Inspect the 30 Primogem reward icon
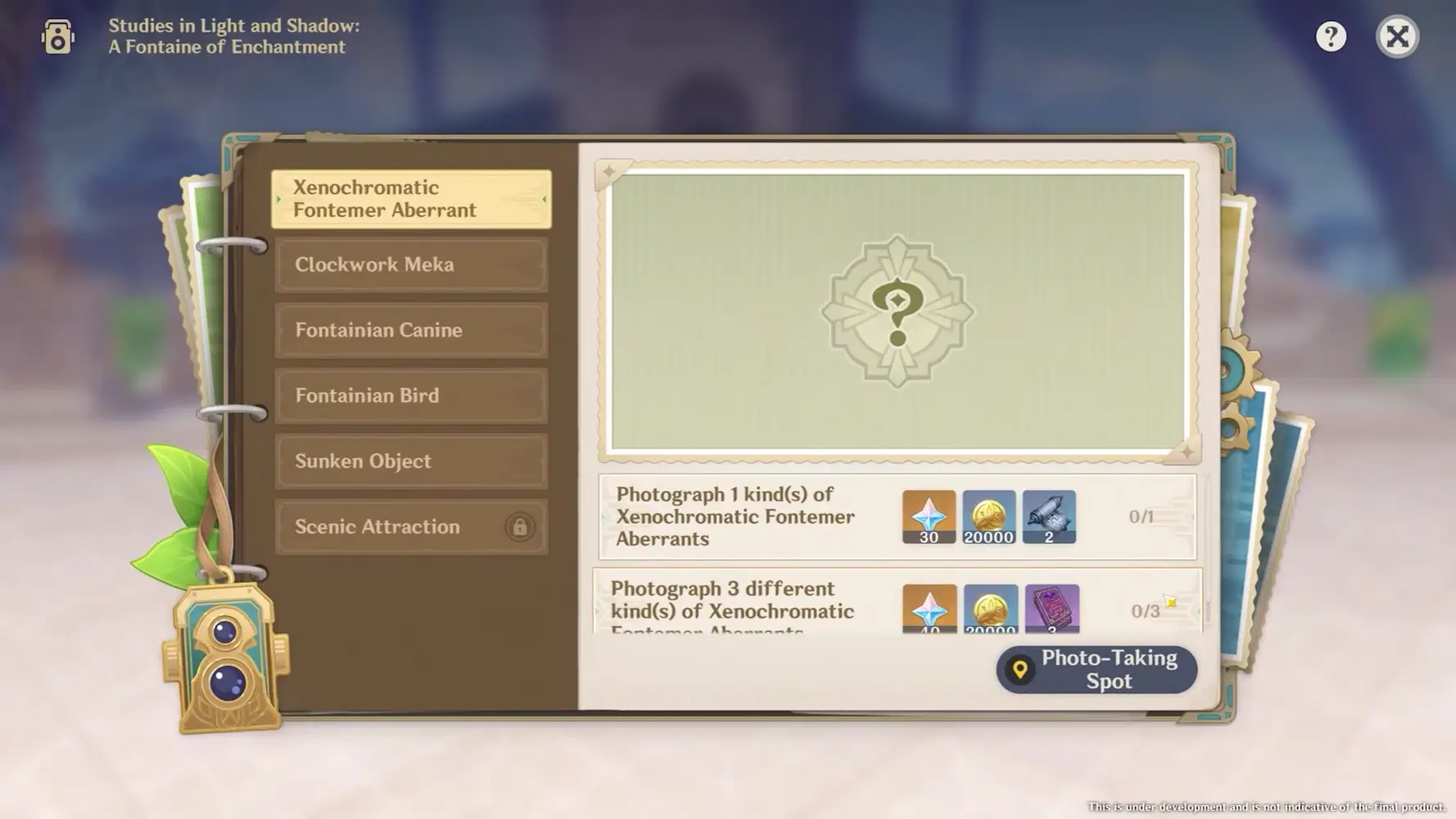Viewport: 1456px width, 819px height. coord(929,517)
